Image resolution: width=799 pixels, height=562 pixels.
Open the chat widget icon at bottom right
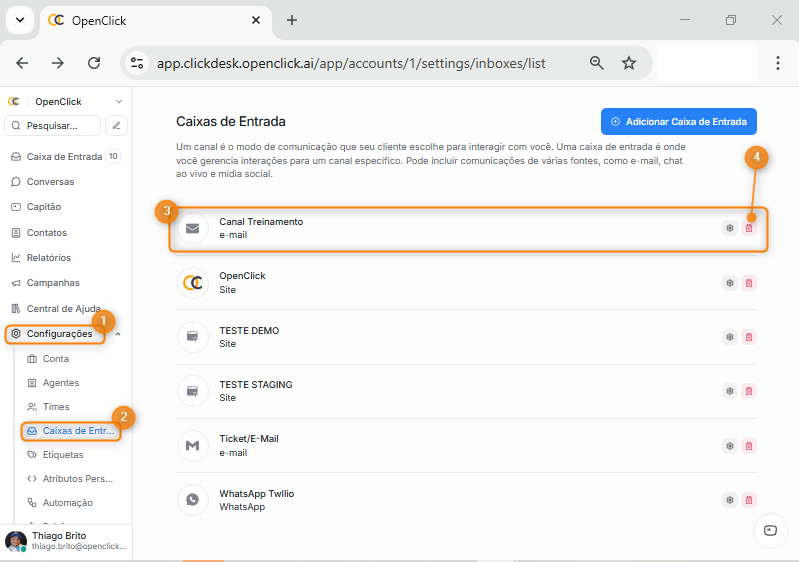[769, 530]
